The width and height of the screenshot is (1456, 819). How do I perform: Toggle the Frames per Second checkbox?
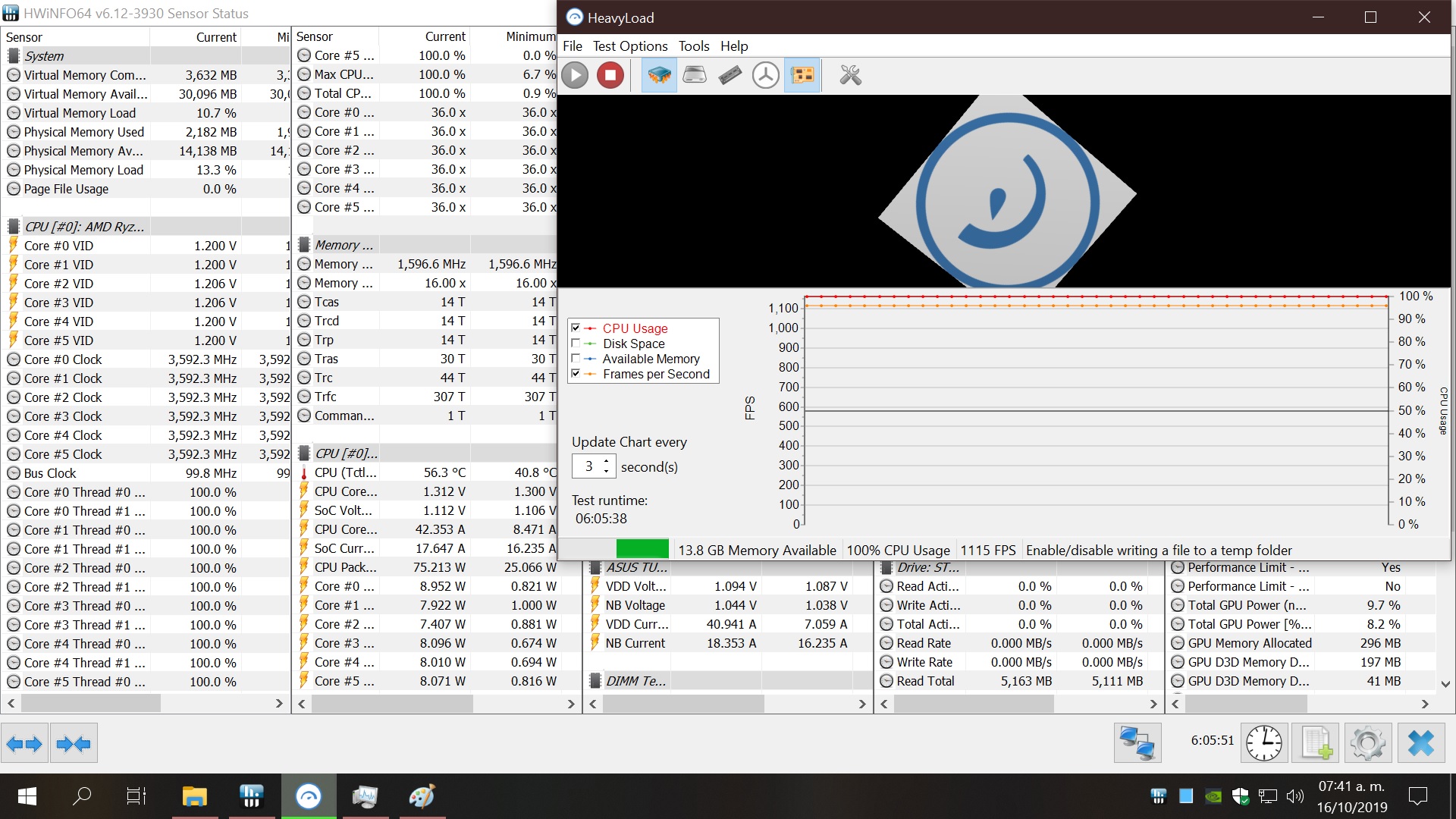[576, 373]
